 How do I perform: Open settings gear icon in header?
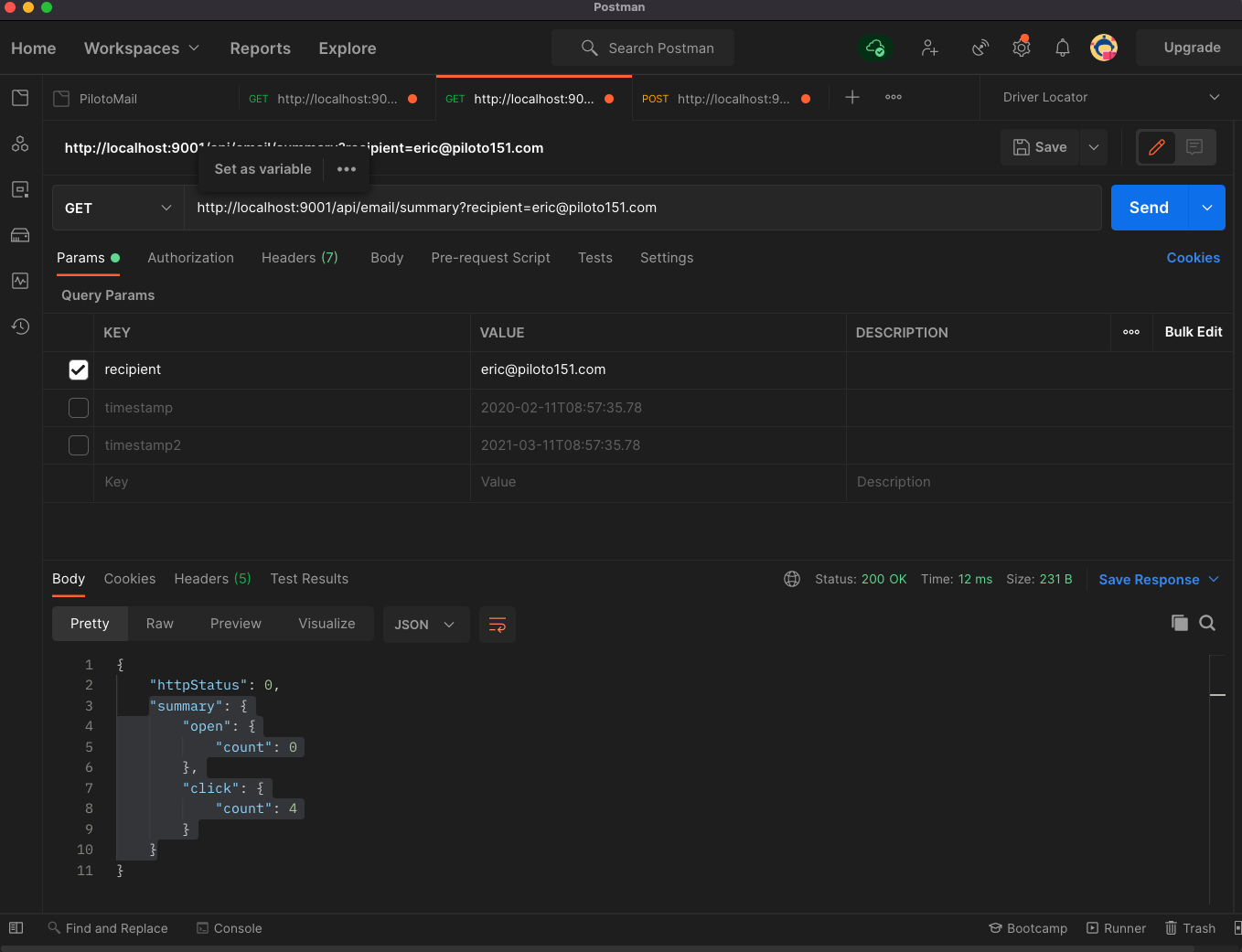(x=1022, y=48)
